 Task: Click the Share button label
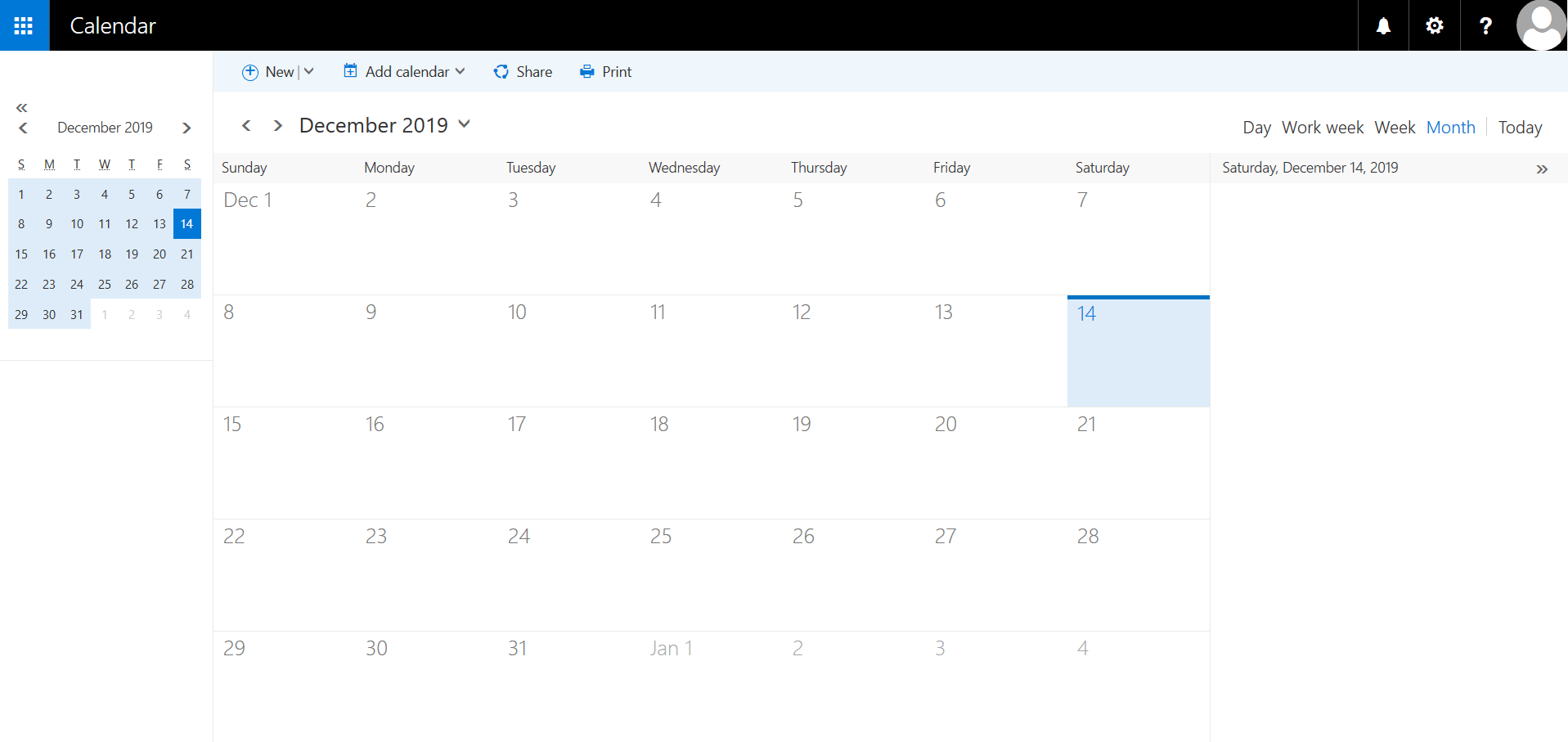534,72
